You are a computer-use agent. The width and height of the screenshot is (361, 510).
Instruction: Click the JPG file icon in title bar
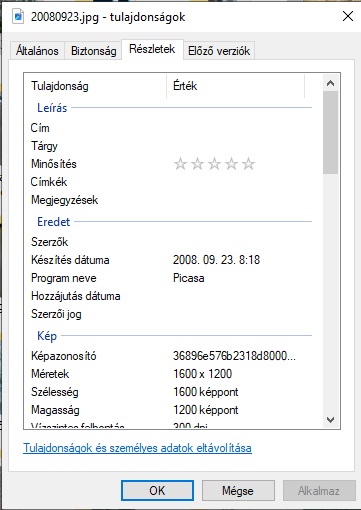tap(18, 16)
